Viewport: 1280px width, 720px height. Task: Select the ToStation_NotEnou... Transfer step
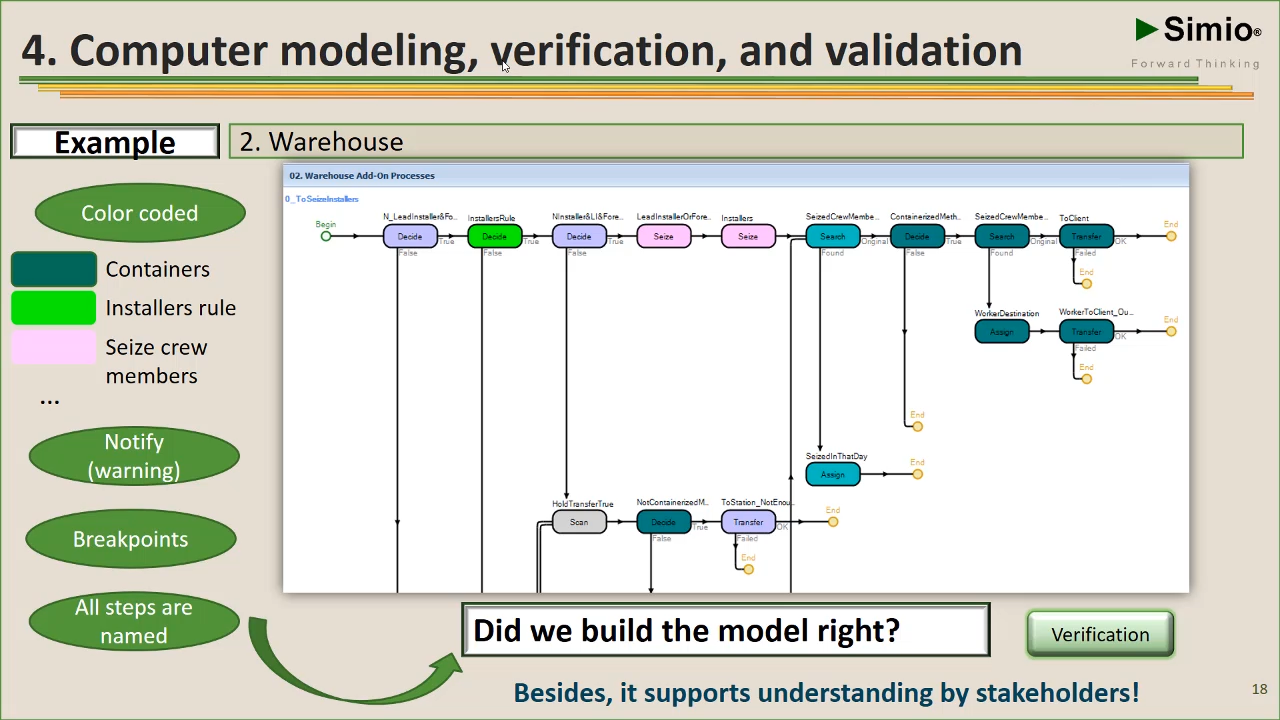[x=748, y=522]
